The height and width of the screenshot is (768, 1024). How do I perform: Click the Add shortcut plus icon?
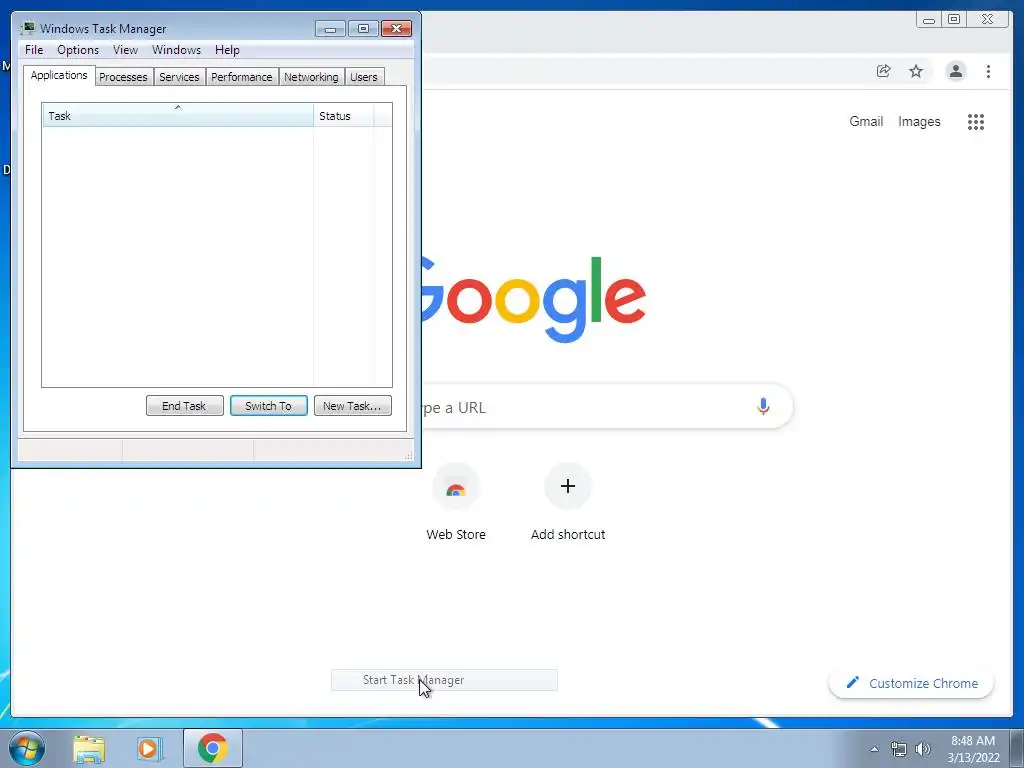(x=568, y=487)
